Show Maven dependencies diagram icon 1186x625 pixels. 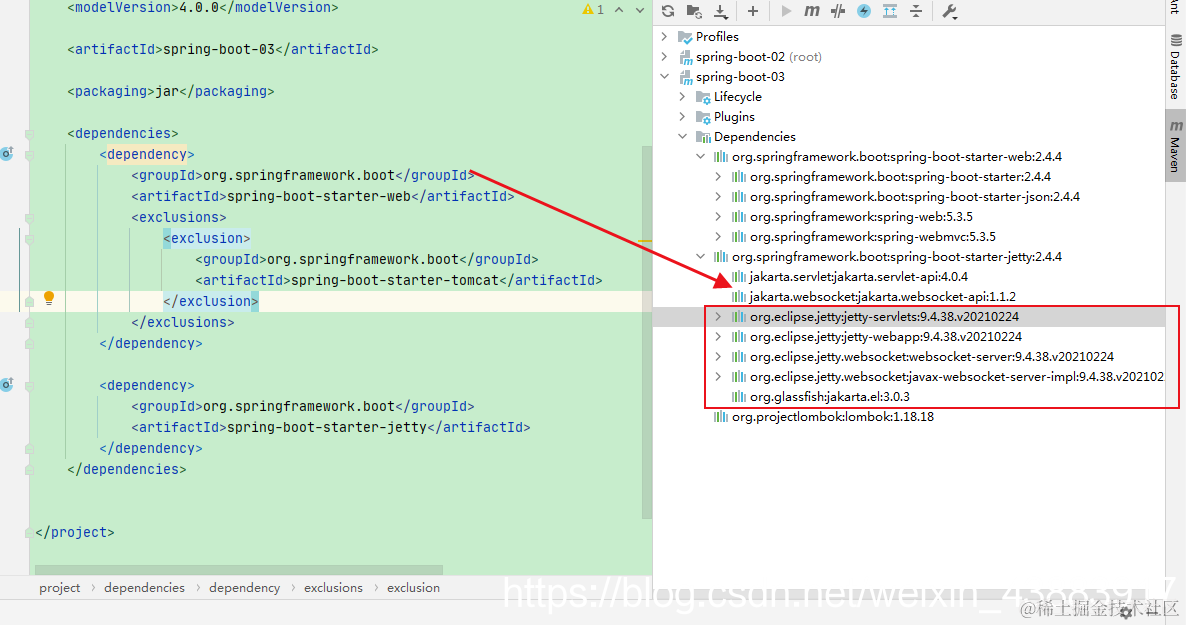tap(890, 11)
